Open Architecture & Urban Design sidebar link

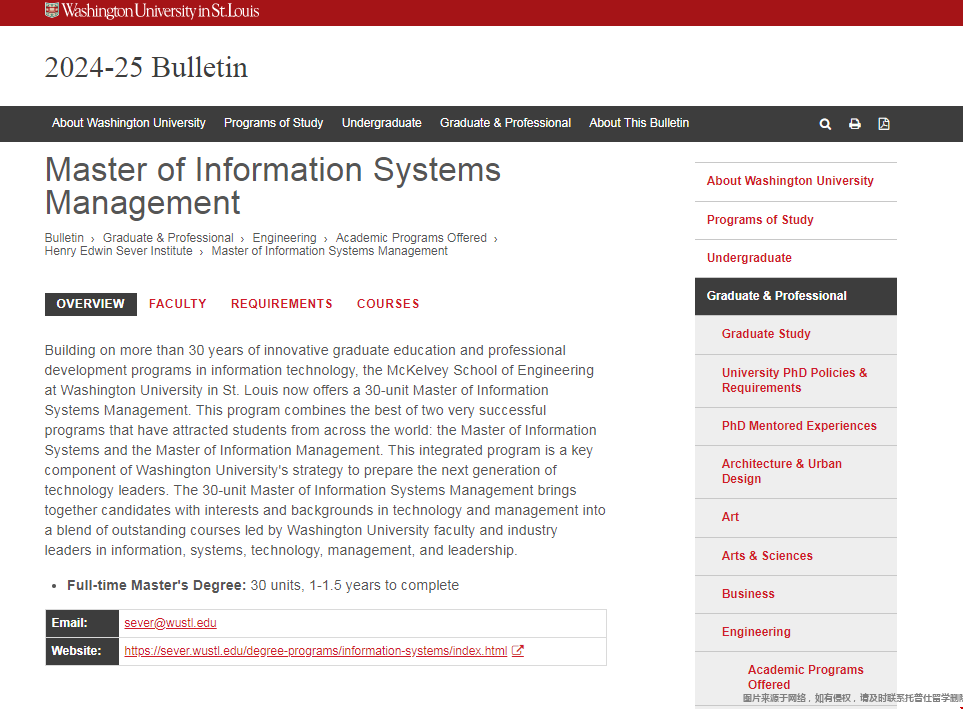coord(795,471)
